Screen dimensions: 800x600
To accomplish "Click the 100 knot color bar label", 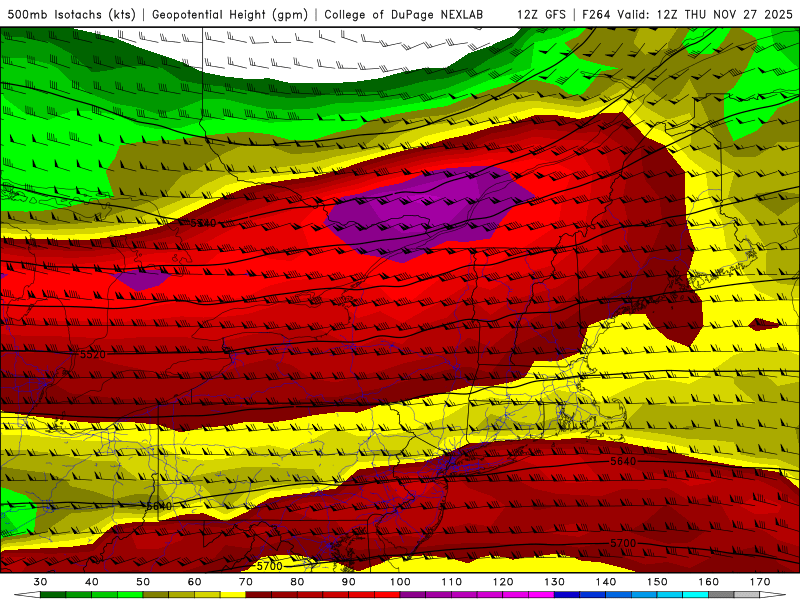I will coord(400,582).
